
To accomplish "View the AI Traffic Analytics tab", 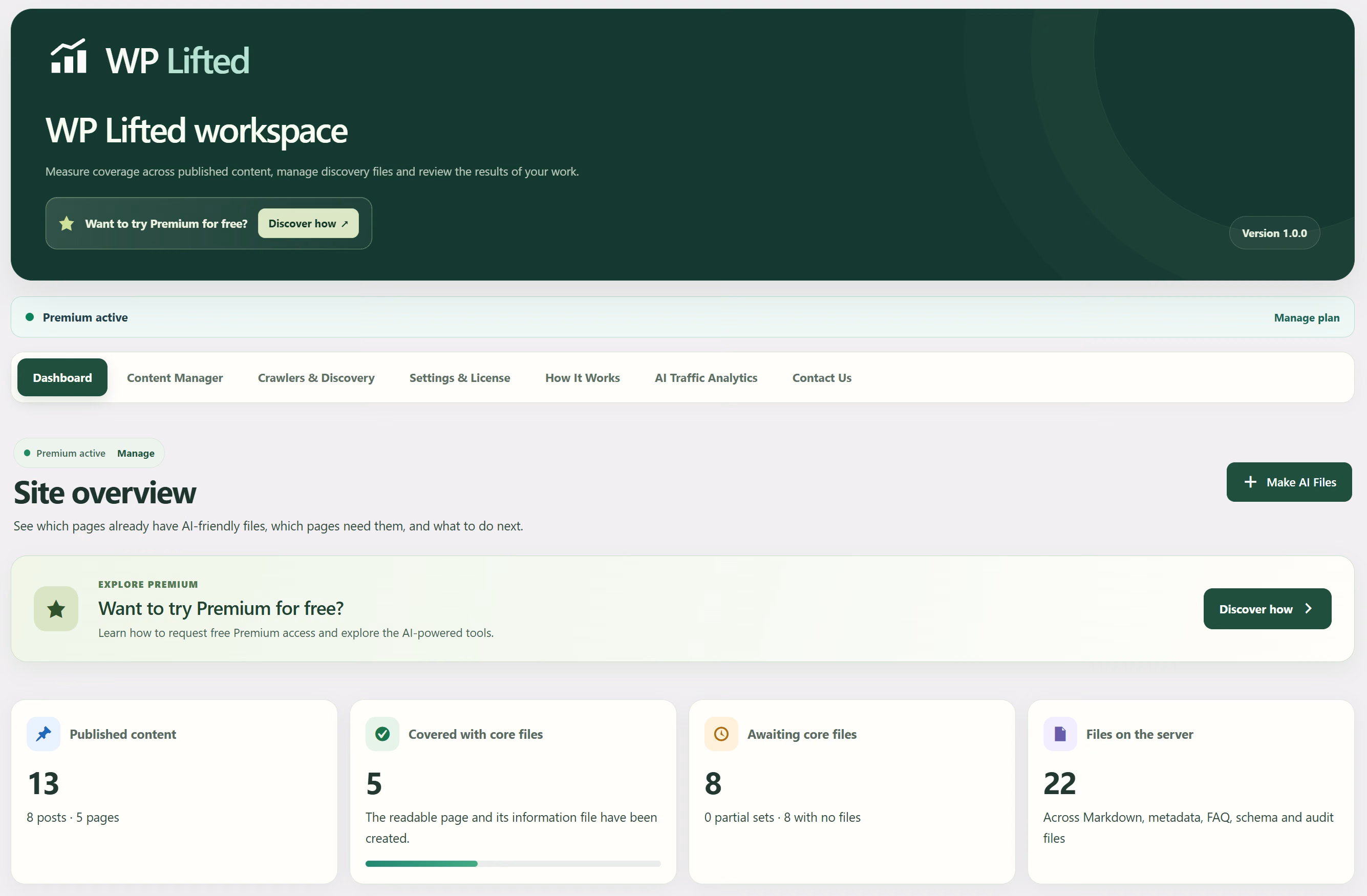I will 706,377.
